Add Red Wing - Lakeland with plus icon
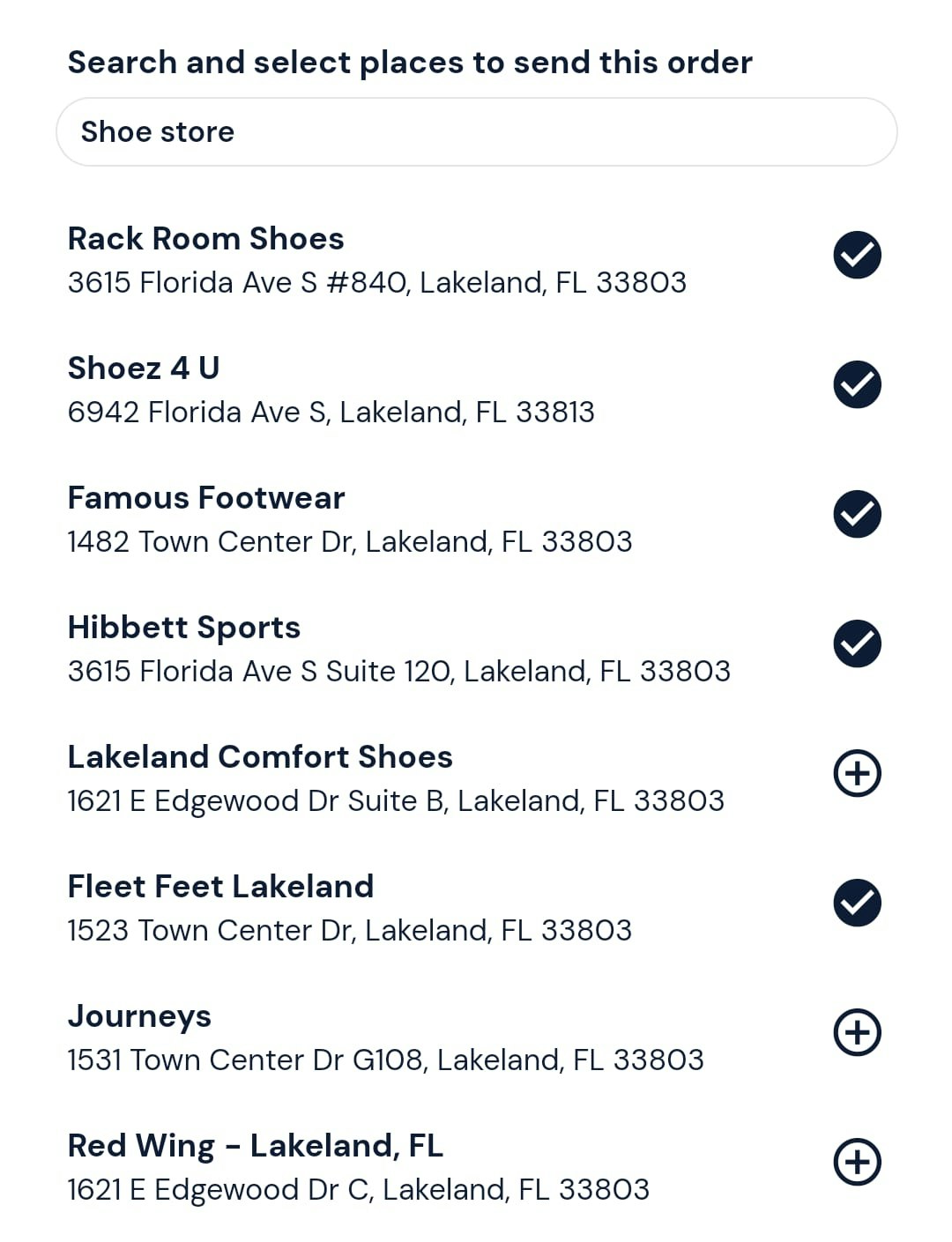The image size is (952, 1242). 857,1162
